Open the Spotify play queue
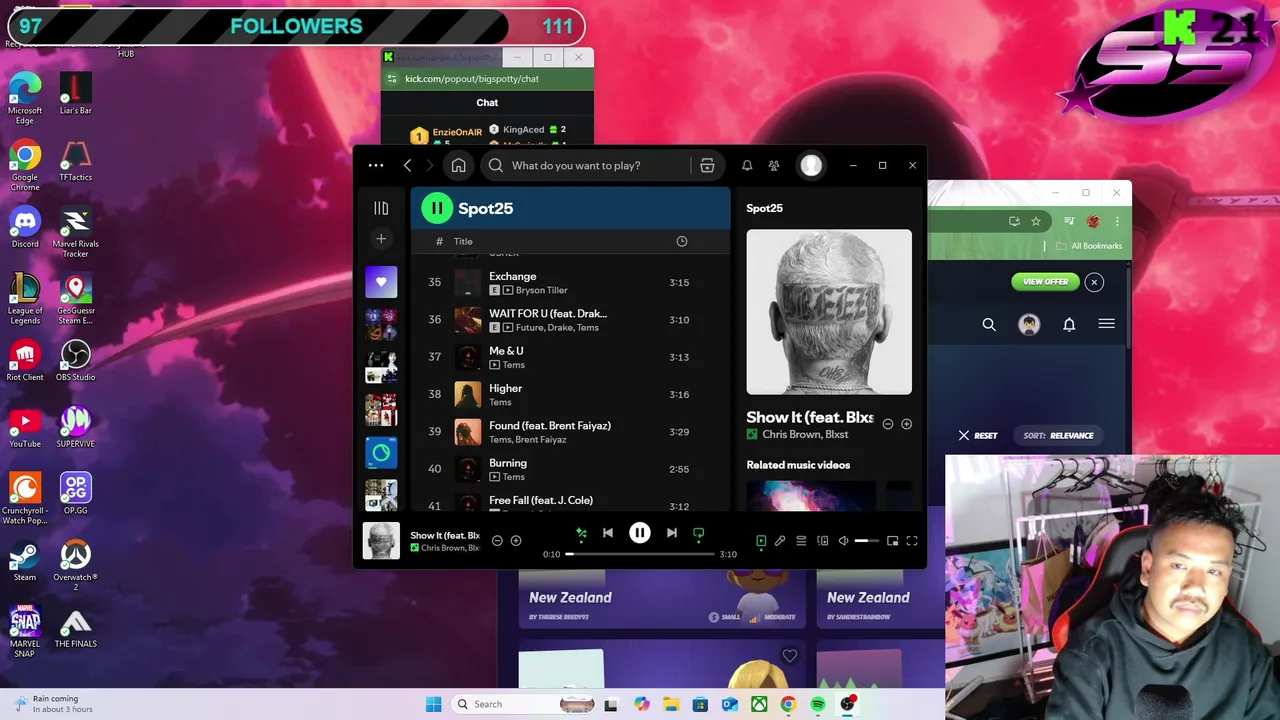Image resolution: width=1280 pixels, height=720 pixels. (x=801, y=541)
